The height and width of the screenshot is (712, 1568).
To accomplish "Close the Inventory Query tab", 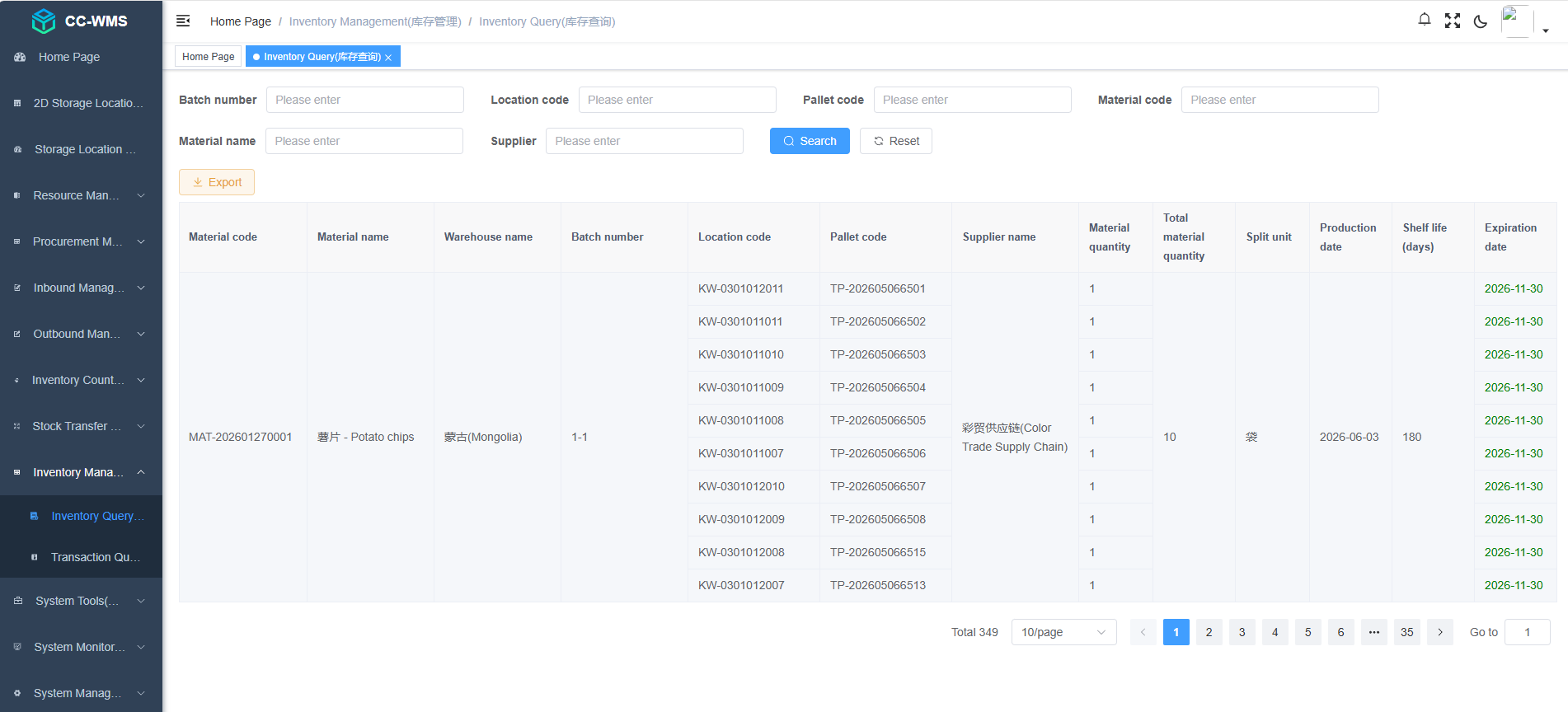I will click(388, 57).
